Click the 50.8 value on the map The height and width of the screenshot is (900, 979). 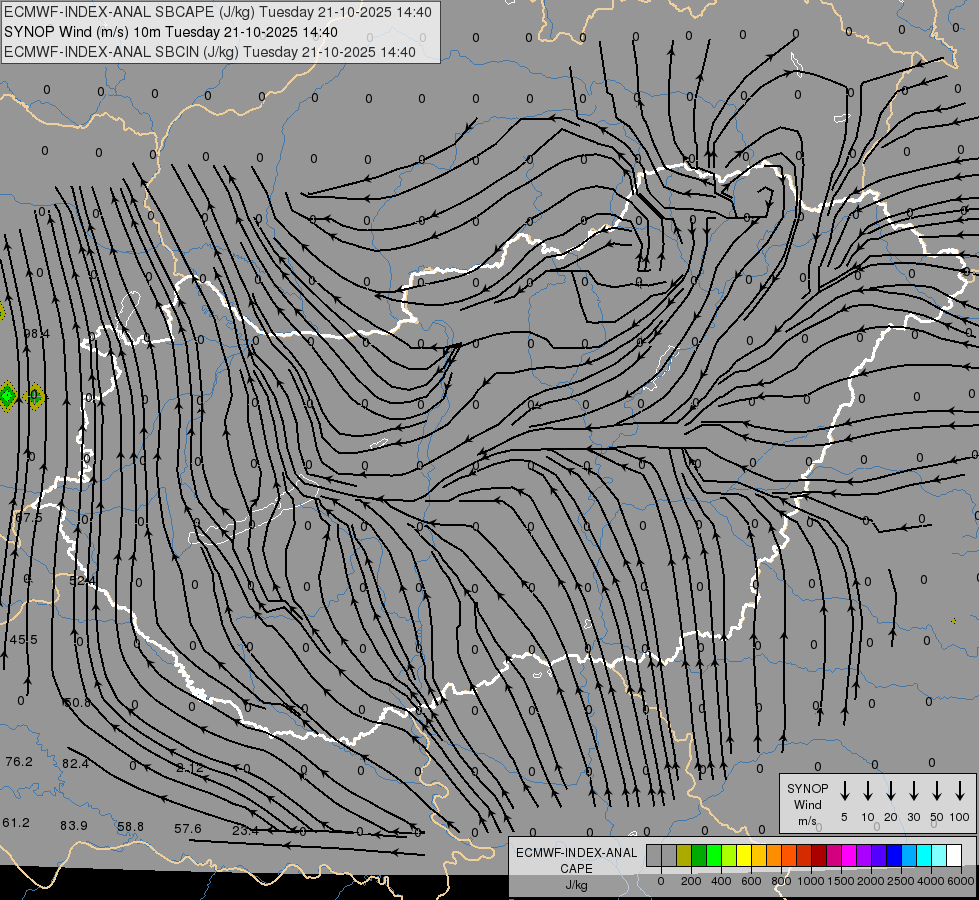pyautogui.click(x=77, y=703)
